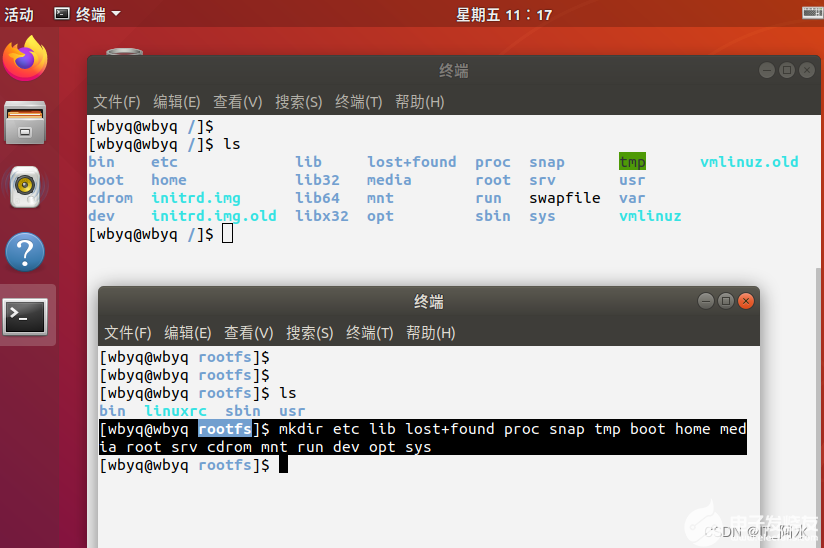The height and width of the screenshot is (548, 824).
Task: Minimize the back terminal window
Action: (x=767, y=70)
